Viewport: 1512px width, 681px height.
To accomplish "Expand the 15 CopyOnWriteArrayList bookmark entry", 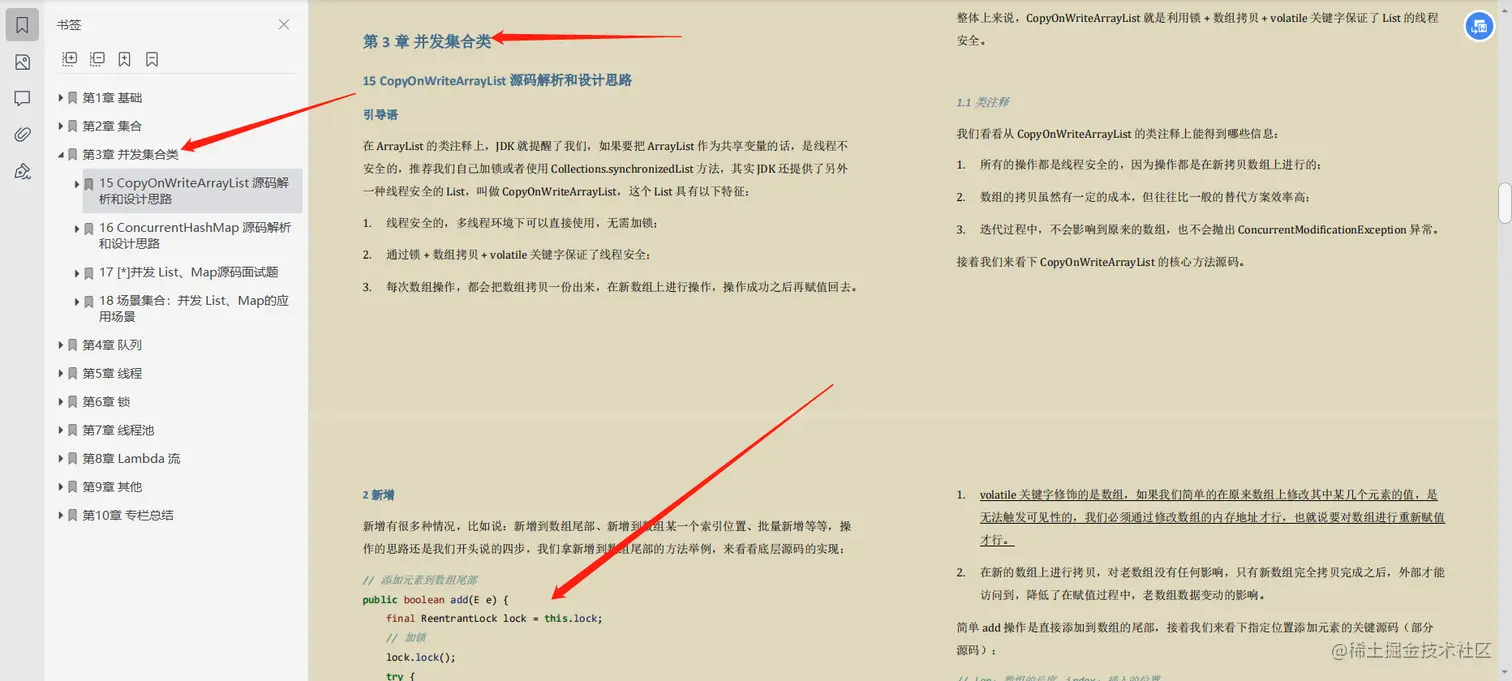I will [77, 183].
